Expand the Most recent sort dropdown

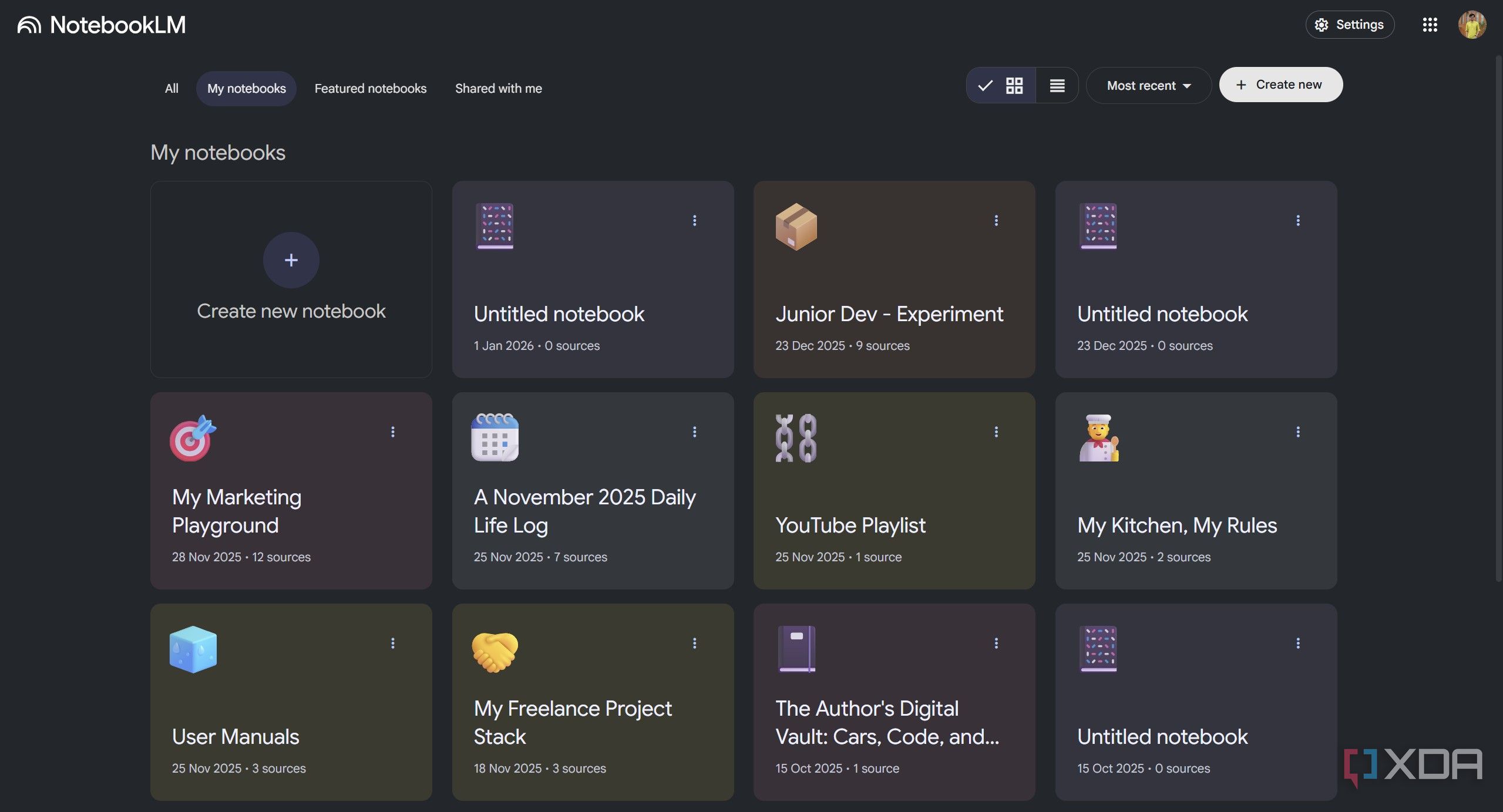[x=1148, y=86]
